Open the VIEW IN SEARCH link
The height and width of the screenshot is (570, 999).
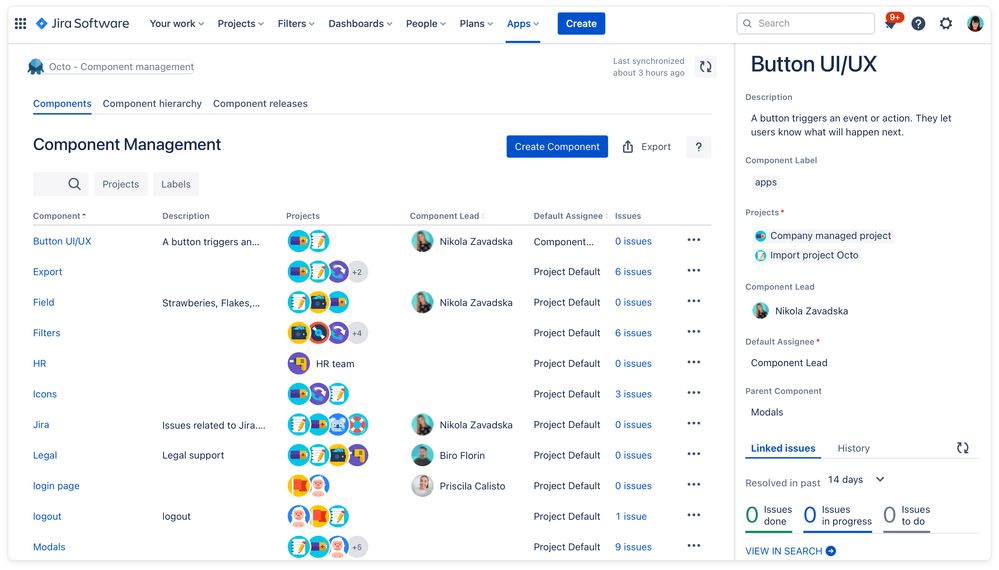[x=791, y=551]
